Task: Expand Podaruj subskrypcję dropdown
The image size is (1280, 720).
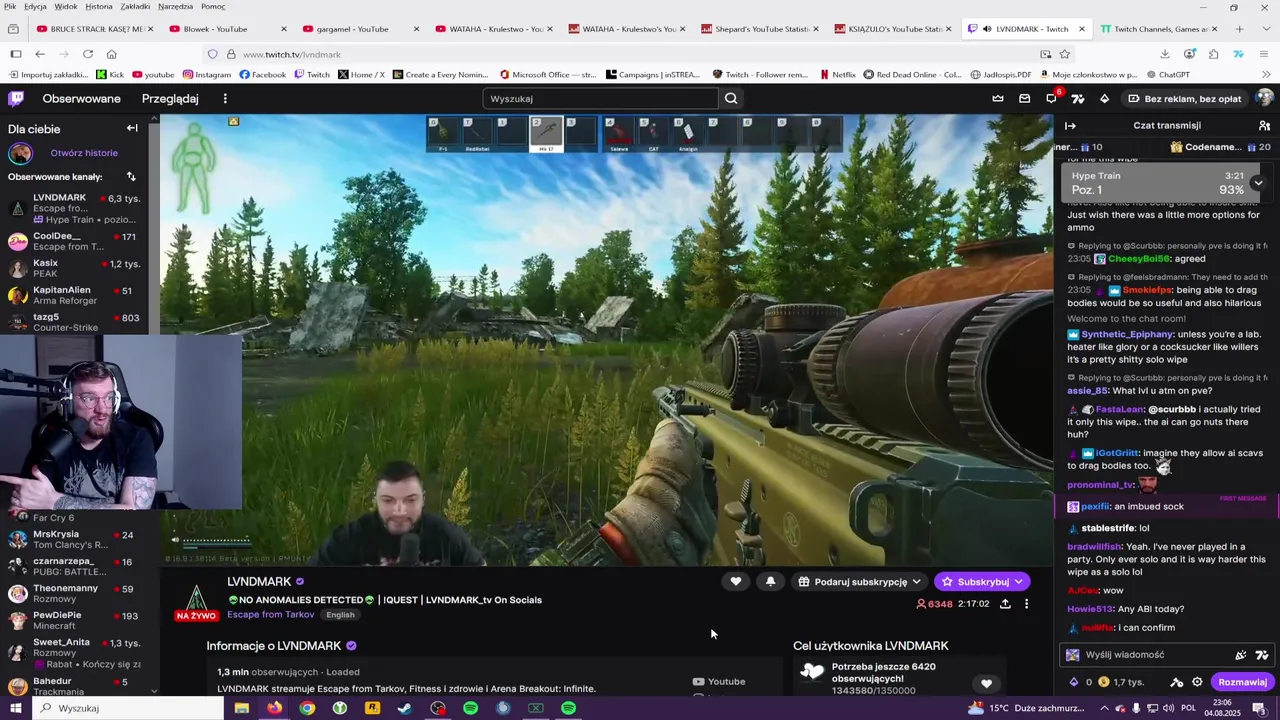Action: 916,581
